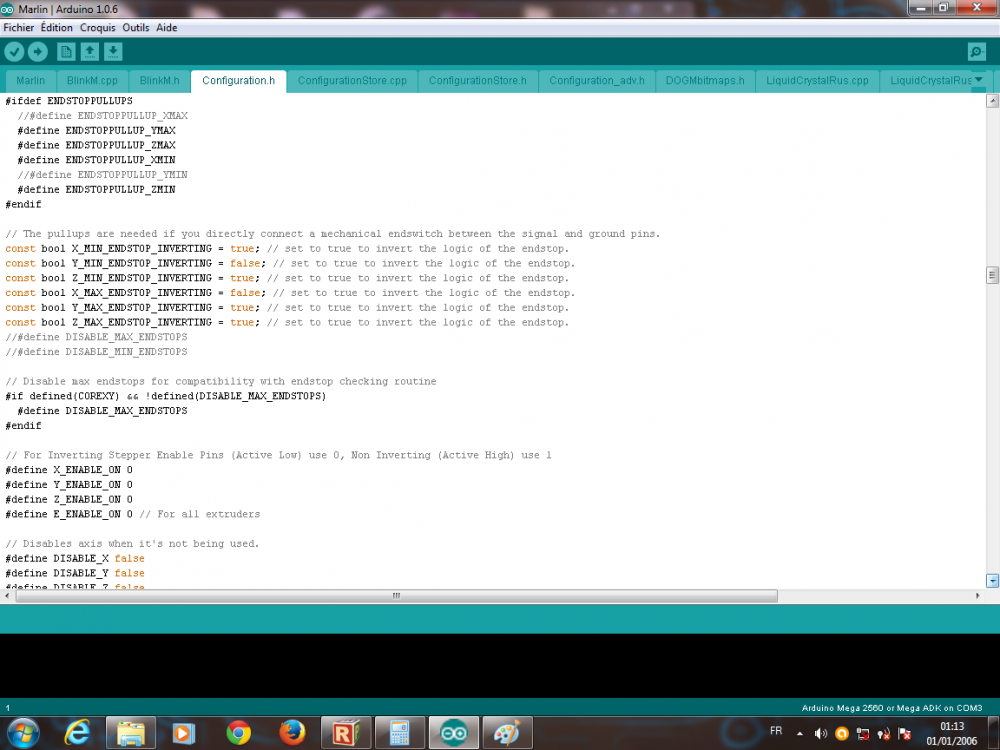Expand the tab list dropdown arrow
Viewport: 1000px width, 750px height.
tap(979, 79)
